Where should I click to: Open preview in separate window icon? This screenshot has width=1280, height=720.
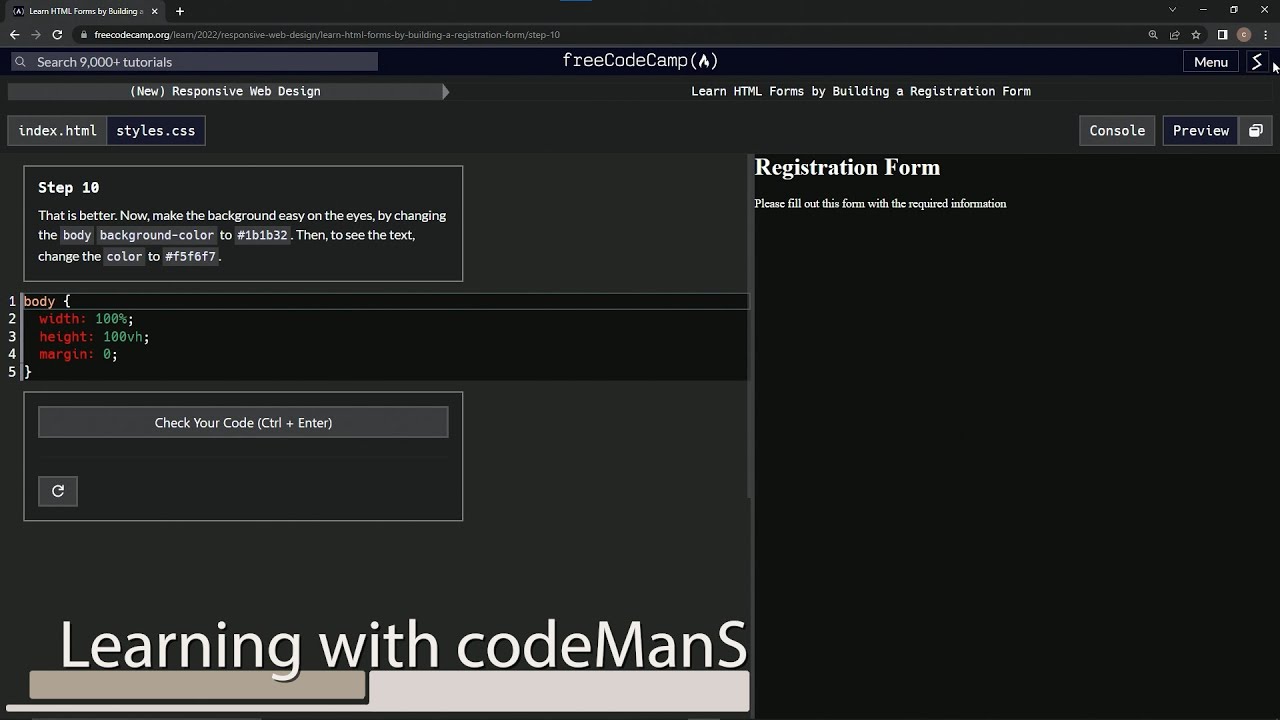tap(1256, 130)
